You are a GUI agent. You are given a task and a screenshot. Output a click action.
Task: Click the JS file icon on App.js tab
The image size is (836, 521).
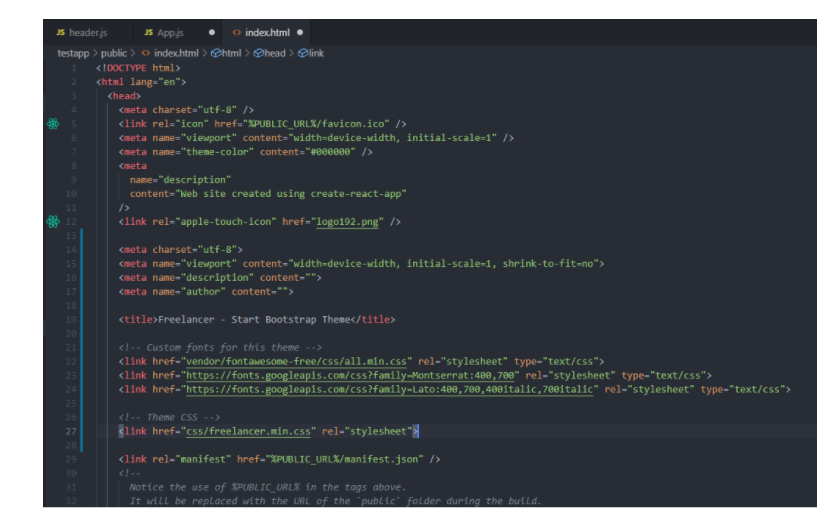[x=149, y=33]
